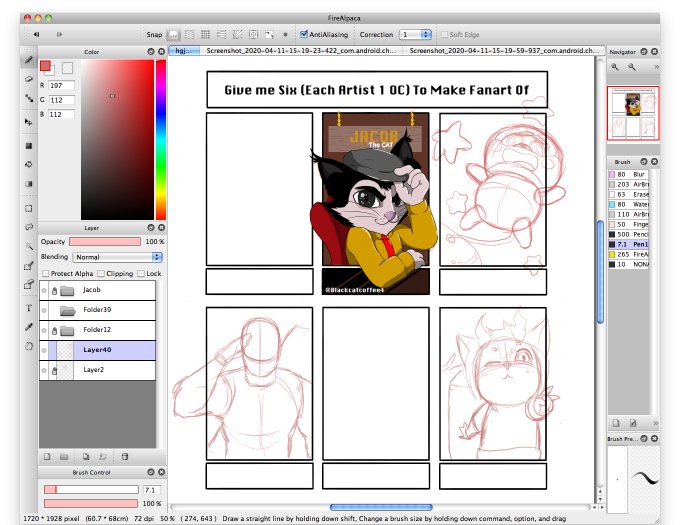Add a new brush in Brush panel
The height and width of the screenshot is (525, 680).
tap(616, 423)
